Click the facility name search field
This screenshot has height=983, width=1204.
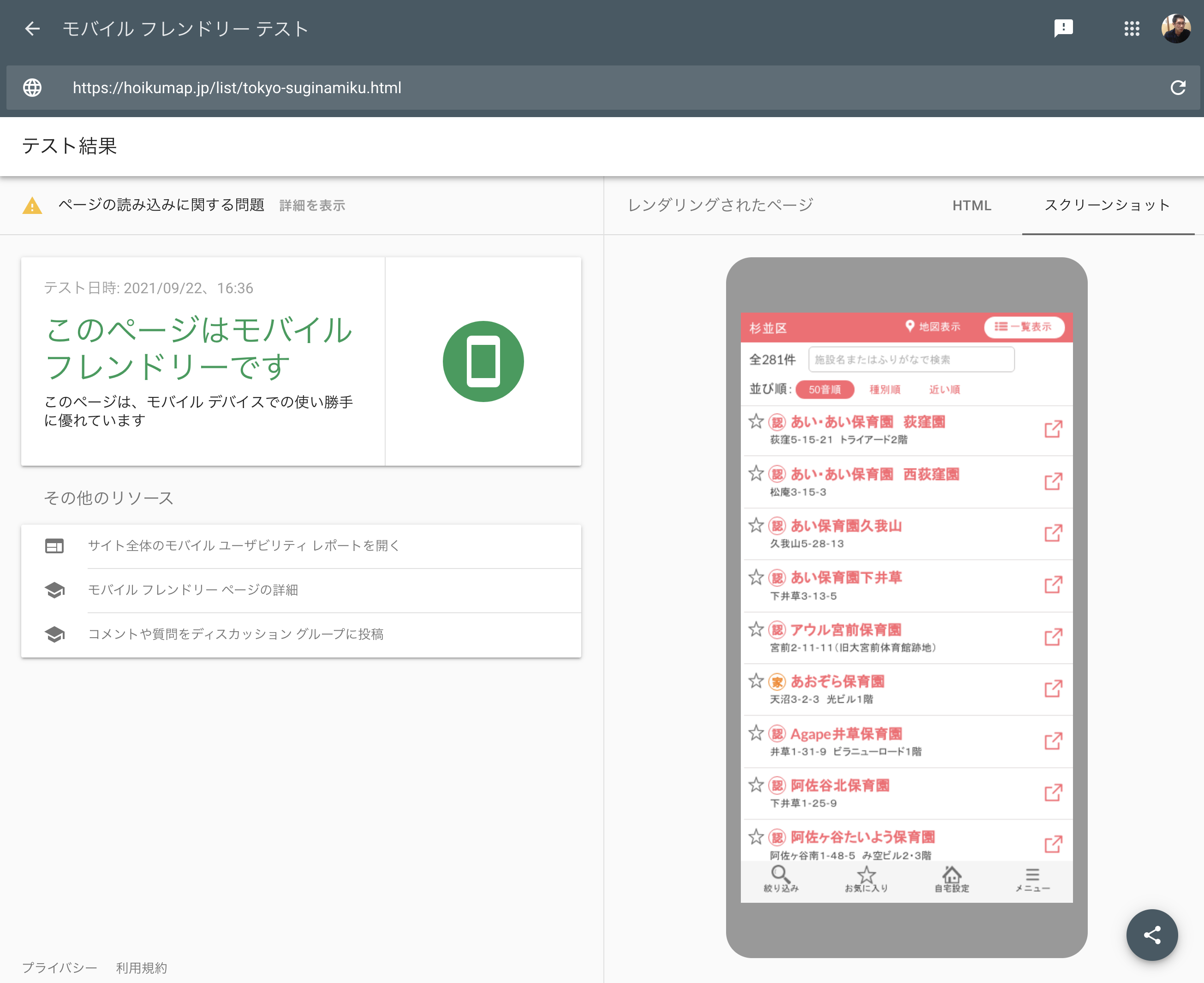coord(912,360)
